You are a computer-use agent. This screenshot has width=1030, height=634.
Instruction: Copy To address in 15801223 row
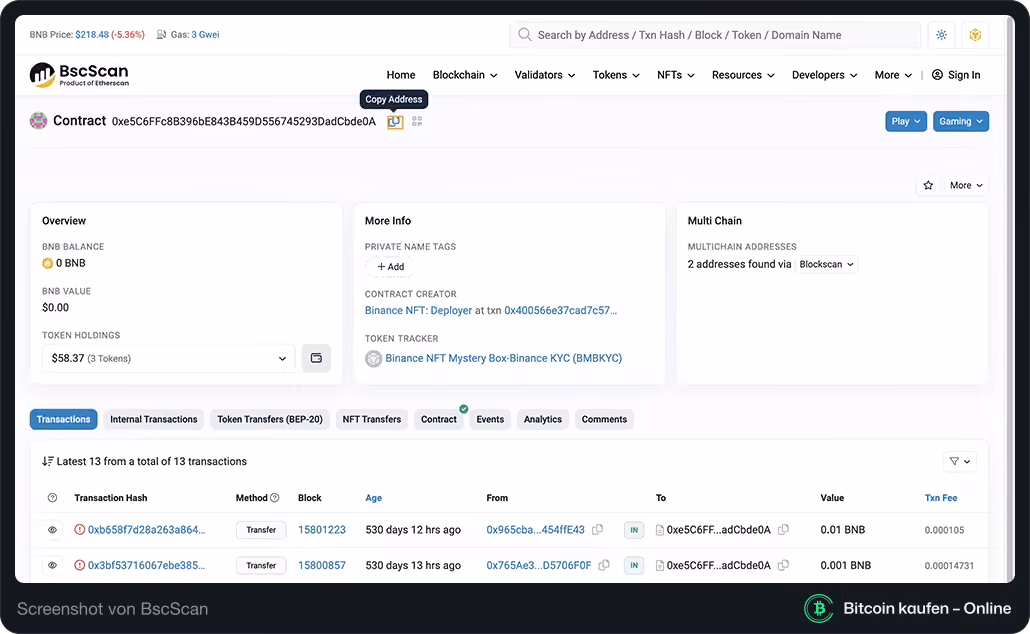coord(783,530)
